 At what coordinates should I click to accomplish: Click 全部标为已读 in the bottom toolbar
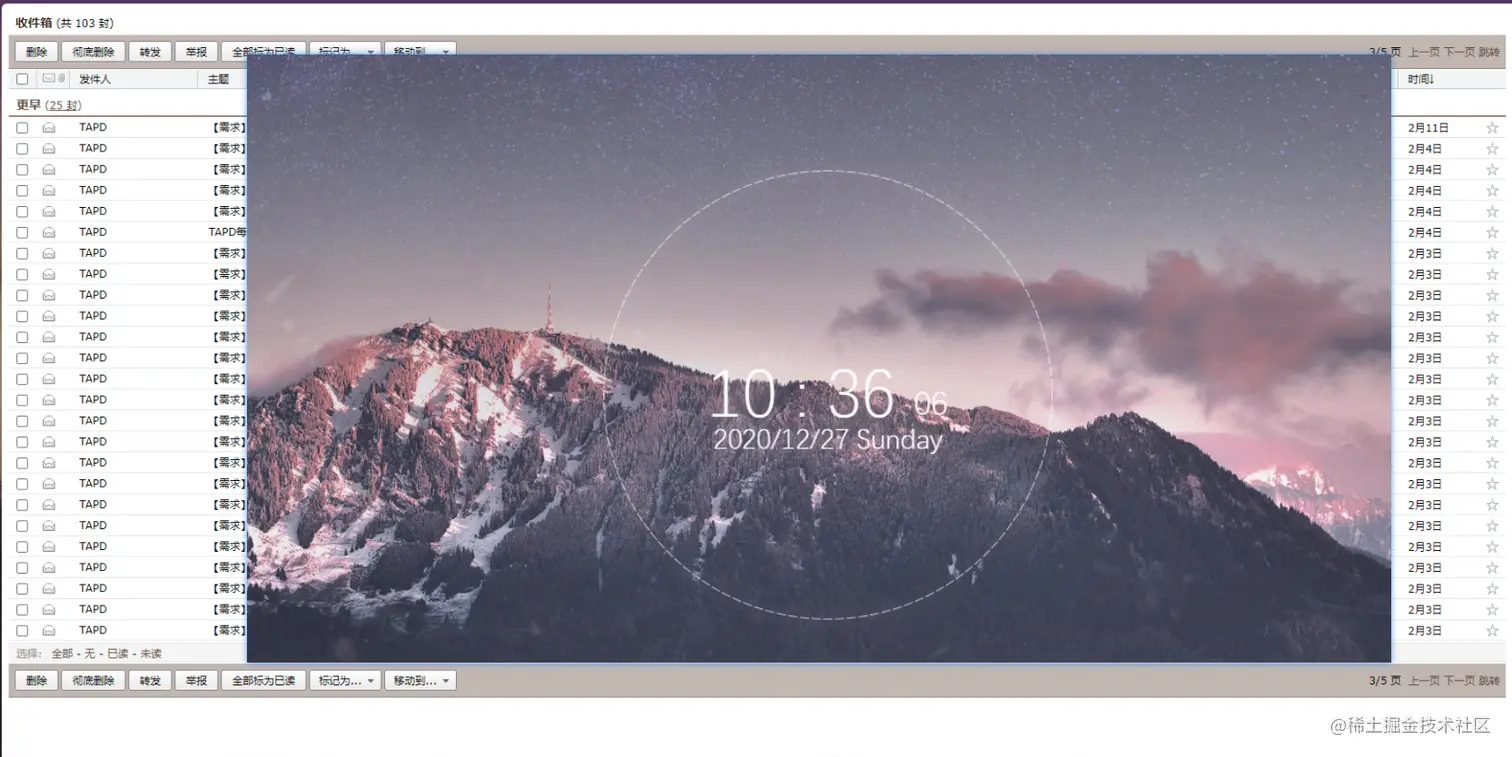click(263, 680)
